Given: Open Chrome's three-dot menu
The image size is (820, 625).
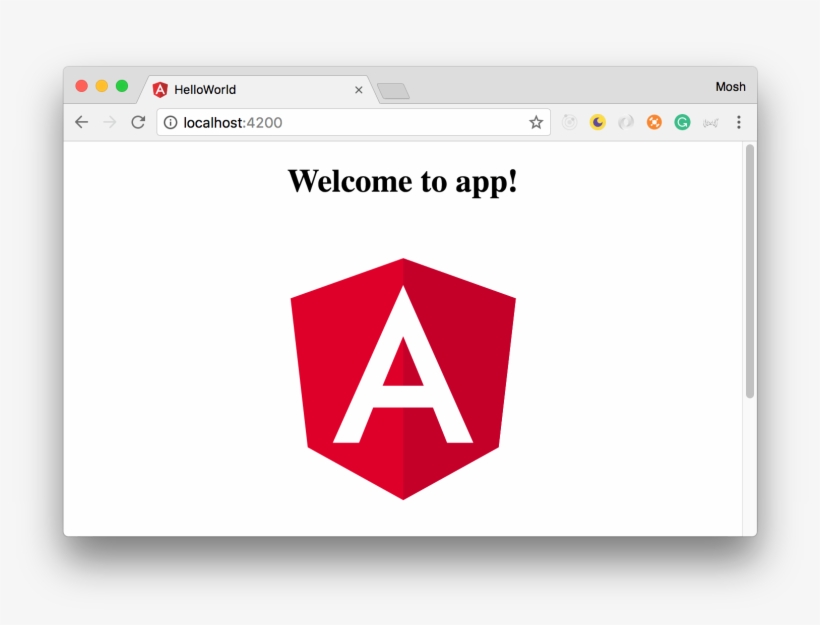Looking at the screenshot, I should point(739,122).
